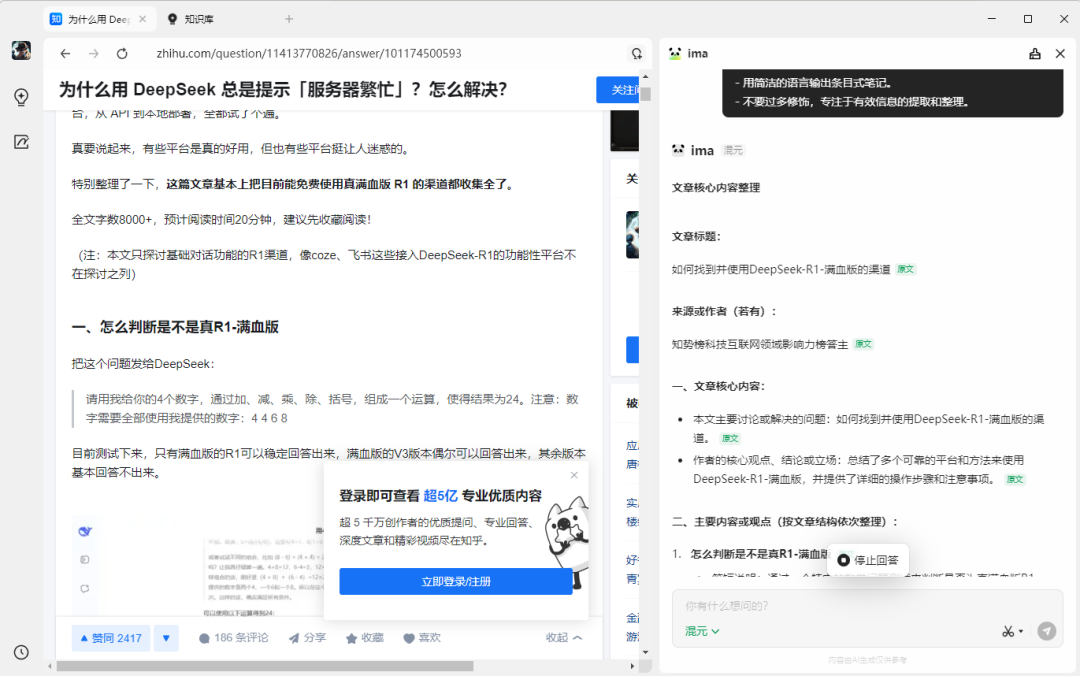1080x676 pixels.
Task: Collapse answer with 收起 button
Action: click(x=563, y=638)
